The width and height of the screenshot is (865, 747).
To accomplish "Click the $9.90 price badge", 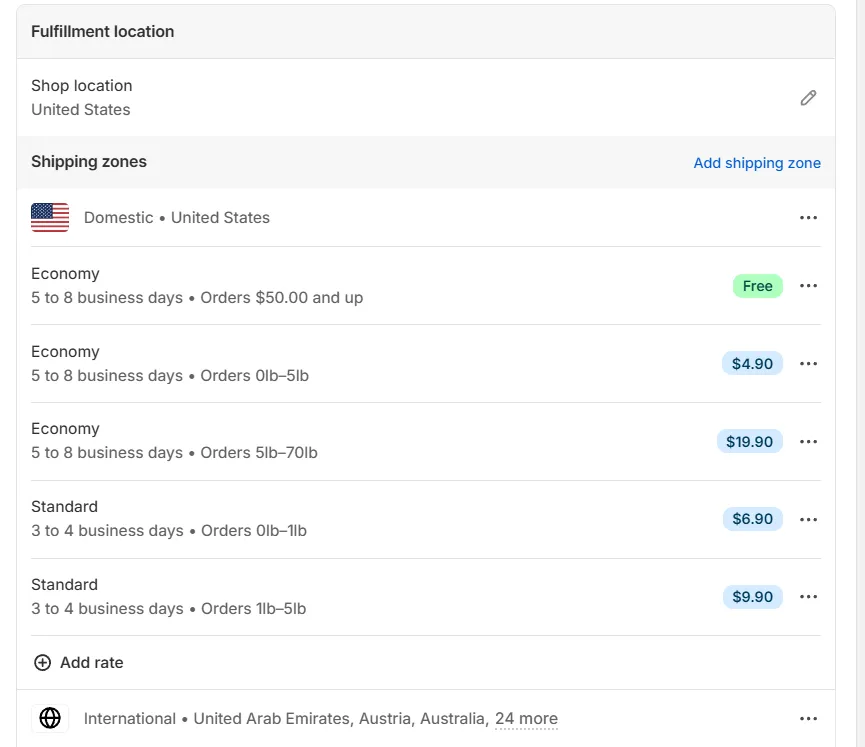I will (x=752, y=596).
